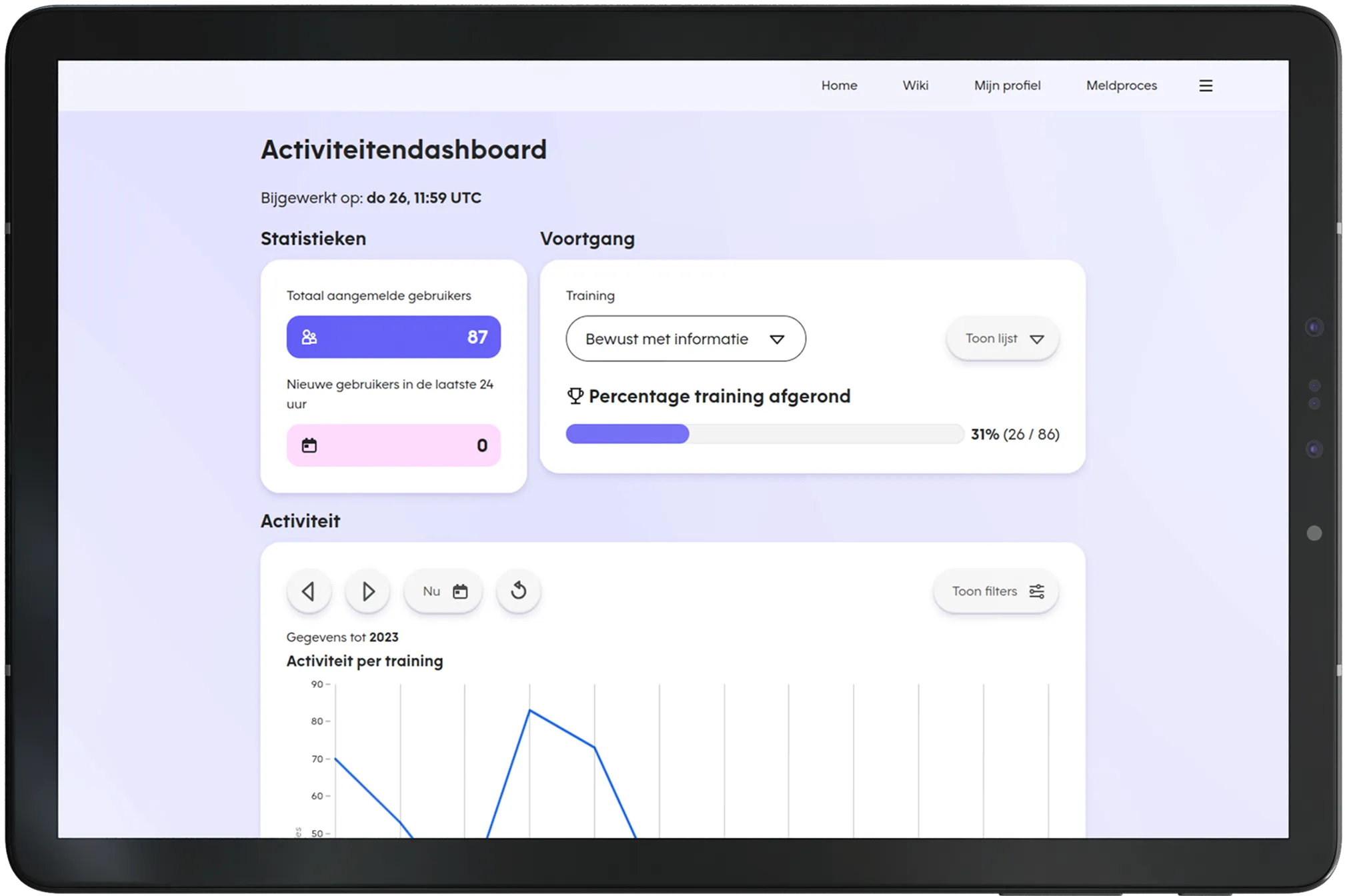This screenshot has width=1347, height=896.
Task: Click the trophy icon beside Percentage heading
Action: (x=575, y=396)
